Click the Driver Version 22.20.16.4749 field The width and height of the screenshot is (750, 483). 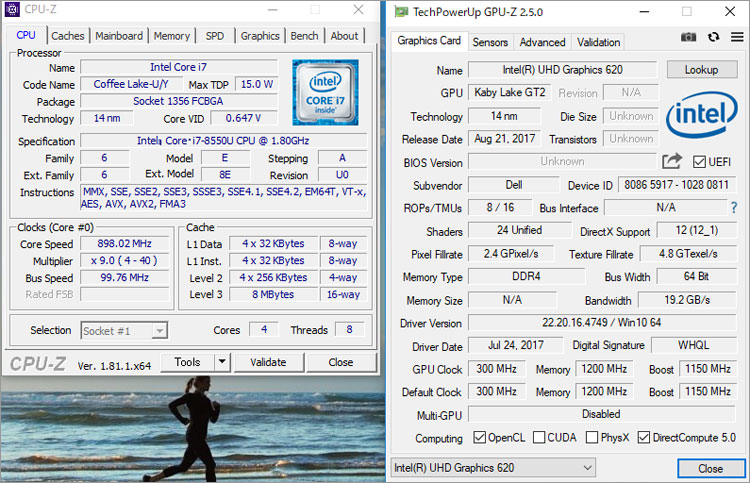click(x=602, y=322)
